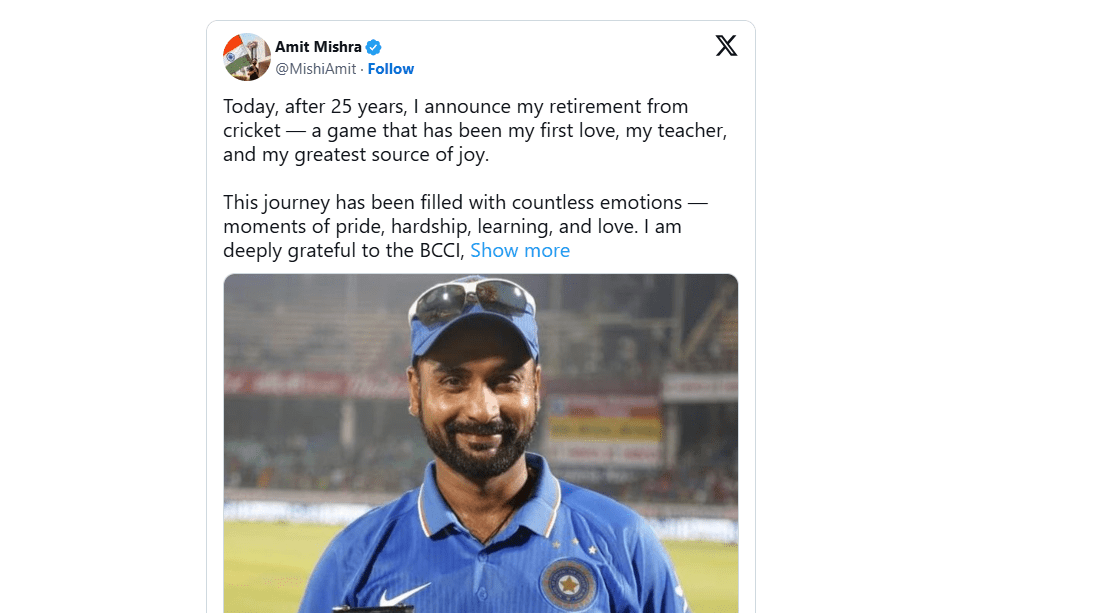Click the dot separator after the handle
Viewport: 1094px width, 613px height.
tap(360, 68)
